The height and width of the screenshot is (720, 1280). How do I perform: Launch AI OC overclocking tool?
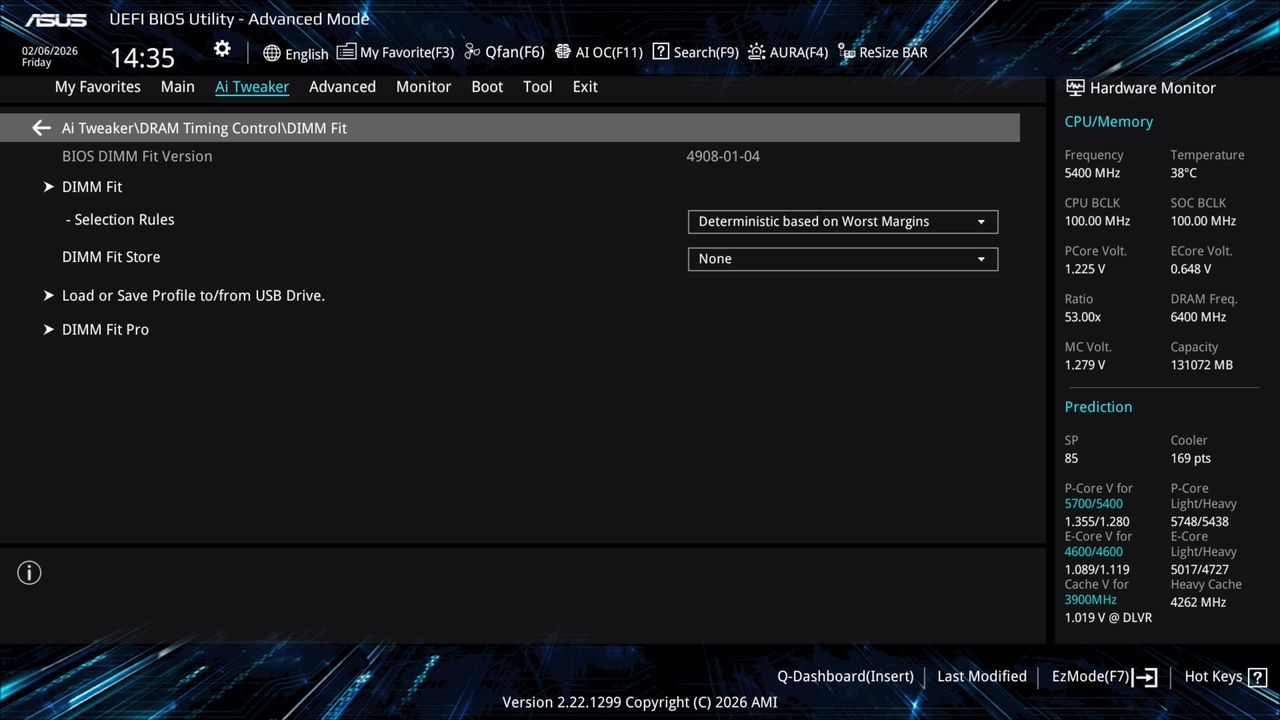(598, 52)
